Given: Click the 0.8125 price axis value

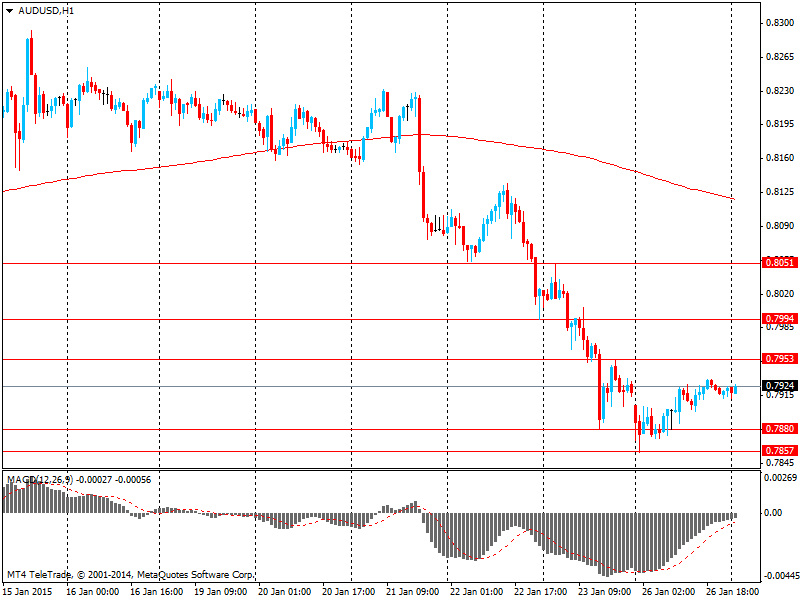Looking at the screenshot, I should click(x=780, y=192).
